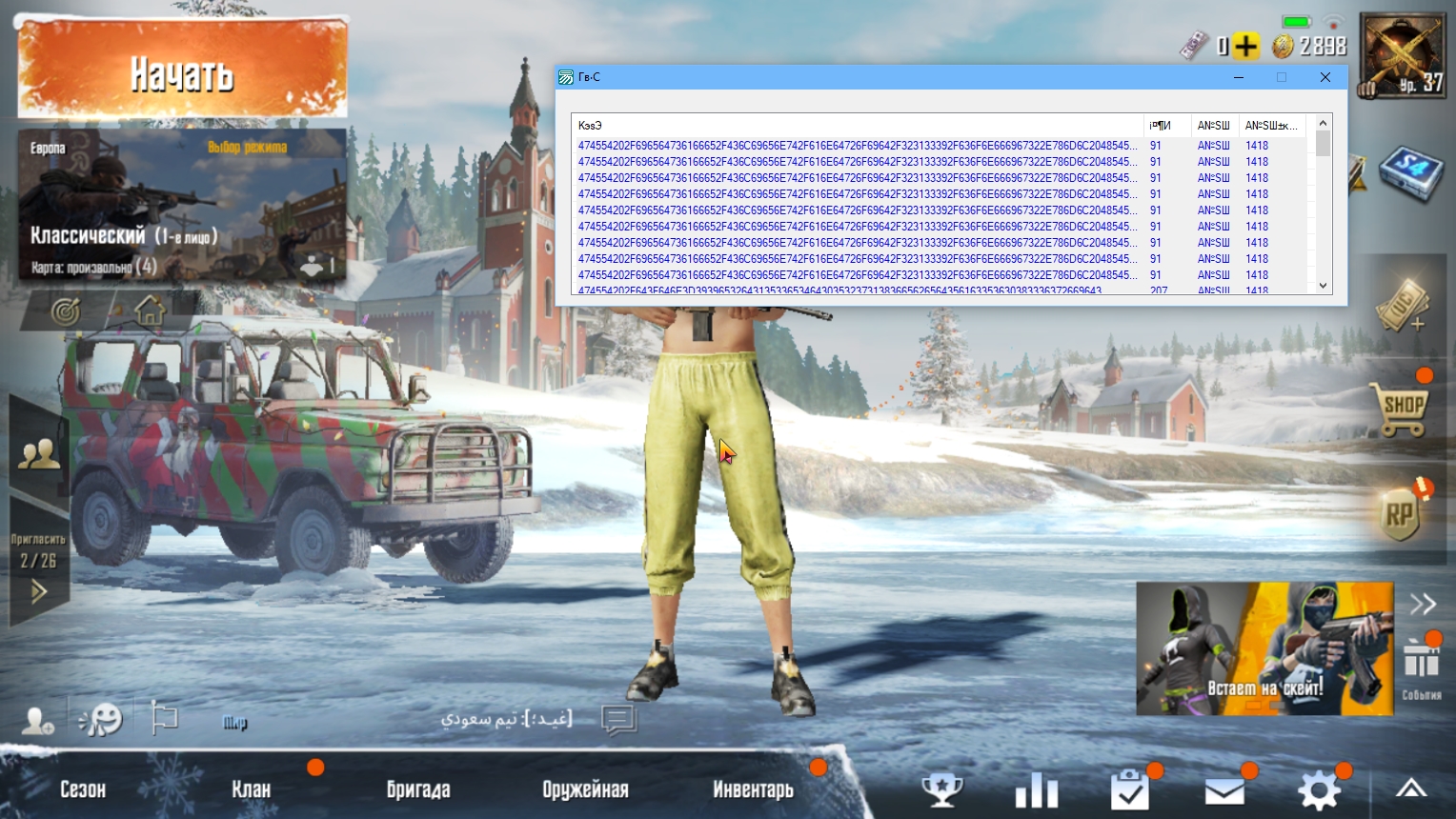Image resolution: width=1456 pixels, height=819 pixels.
Task: Sort by the AN≈SШ column header
Action: pos(1214,126)
